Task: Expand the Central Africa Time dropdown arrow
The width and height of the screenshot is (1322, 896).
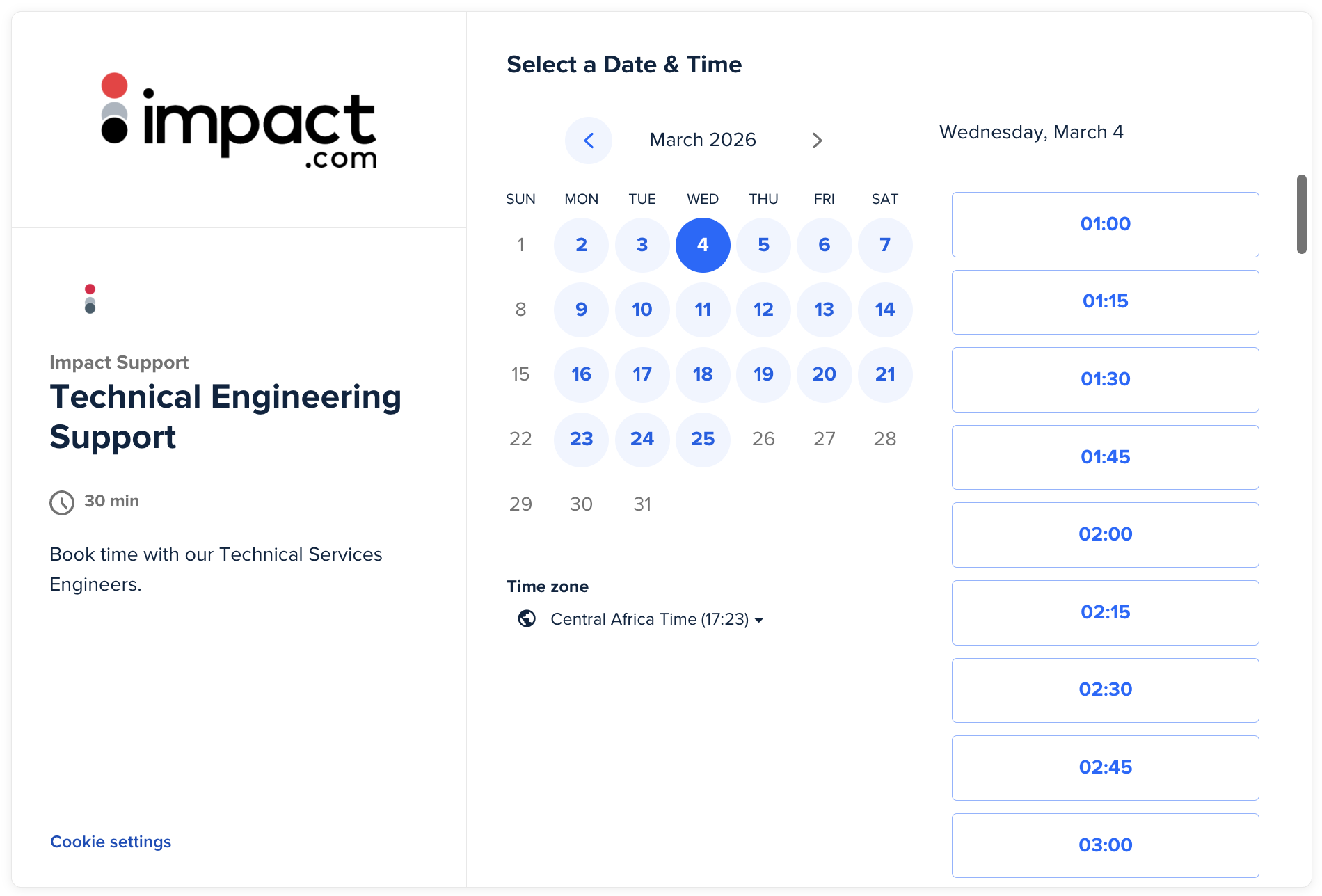Action: pyautogui.click(x=759, y=620)
